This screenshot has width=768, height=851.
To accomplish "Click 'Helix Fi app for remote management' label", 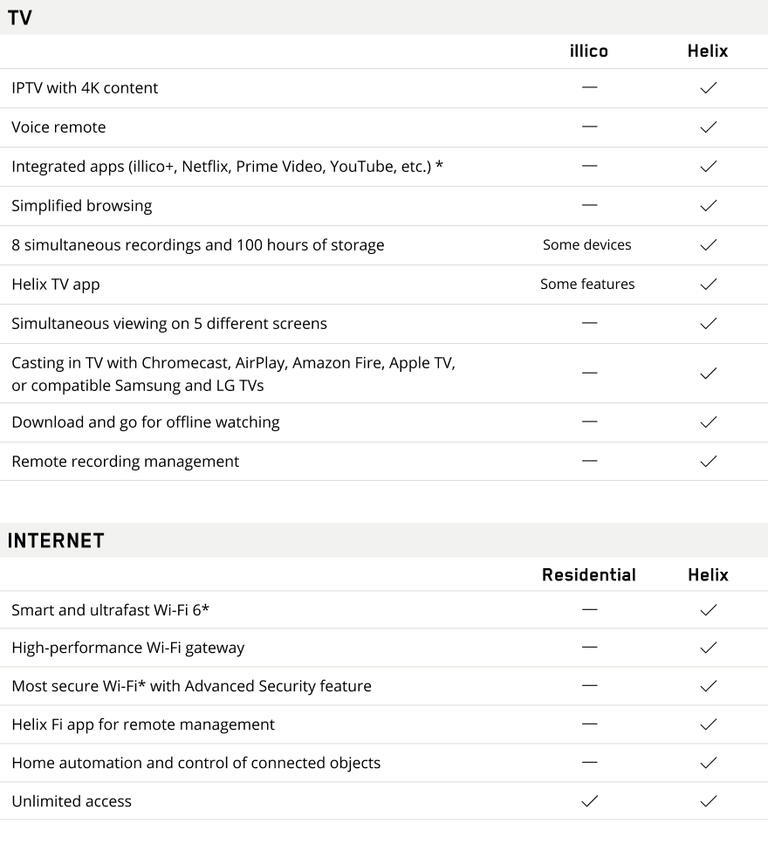I will coord(143,724).
